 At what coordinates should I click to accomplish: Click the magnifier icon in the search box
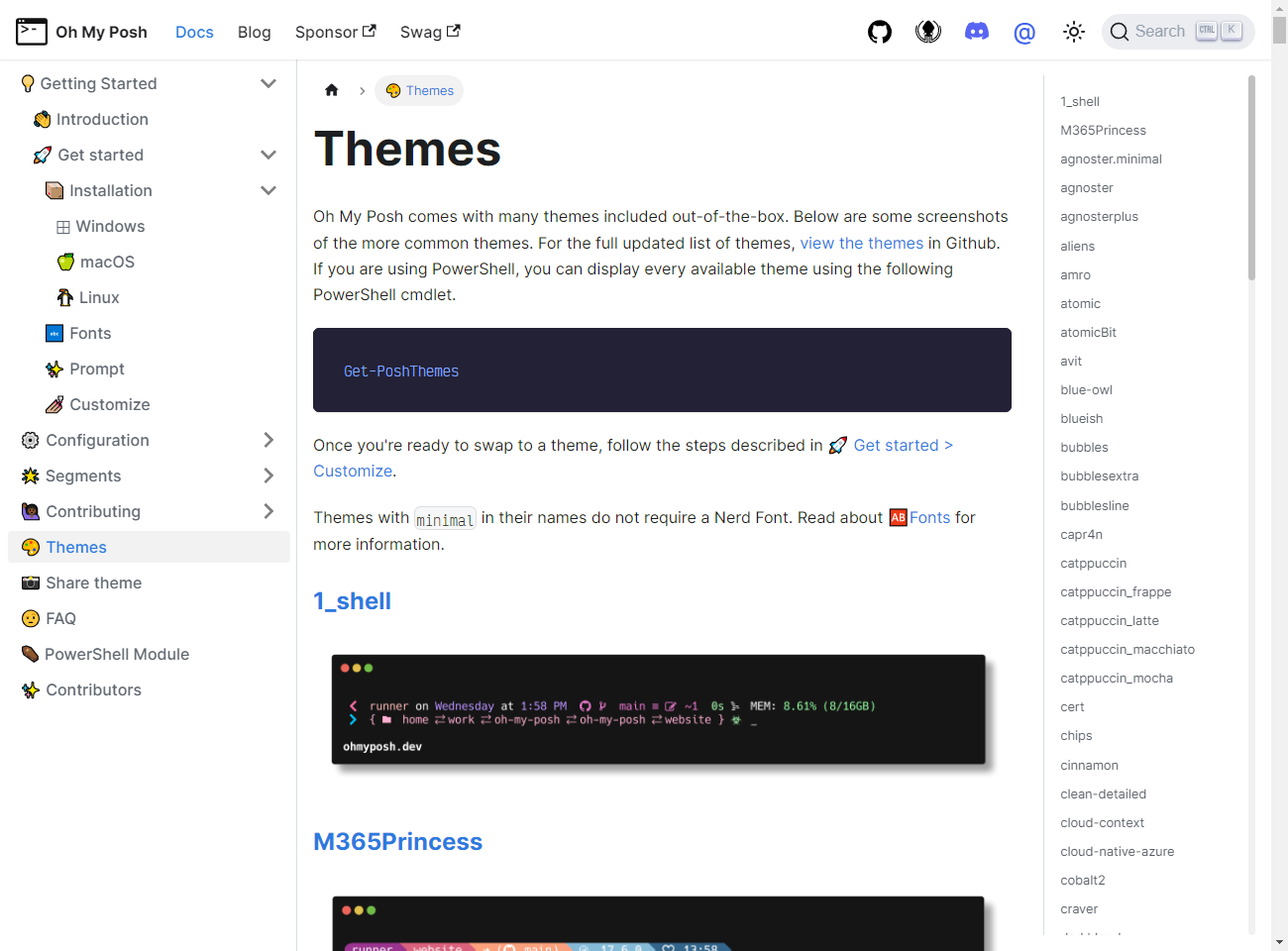[1120, 32]
